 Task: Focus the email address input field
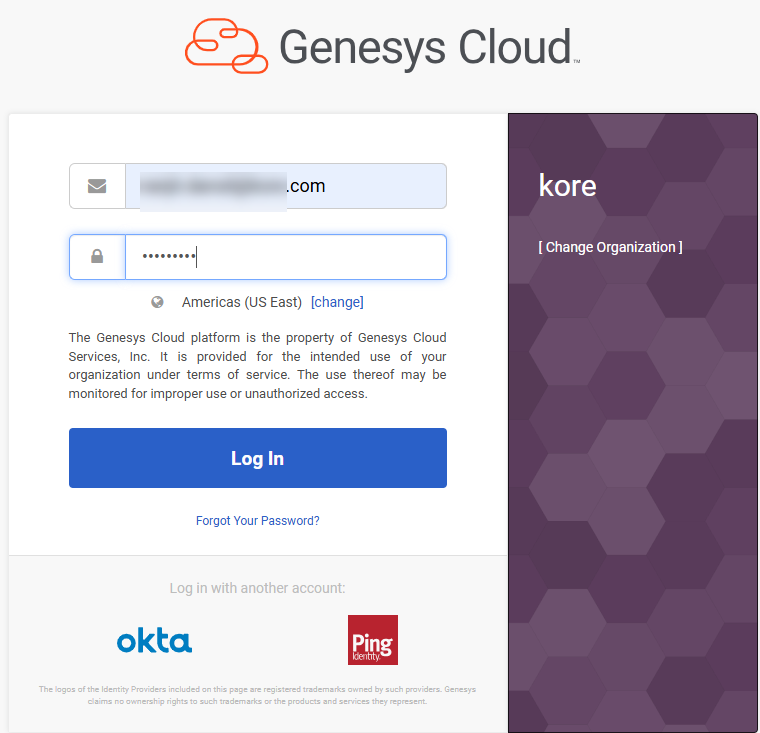click(x=286, y=186)
